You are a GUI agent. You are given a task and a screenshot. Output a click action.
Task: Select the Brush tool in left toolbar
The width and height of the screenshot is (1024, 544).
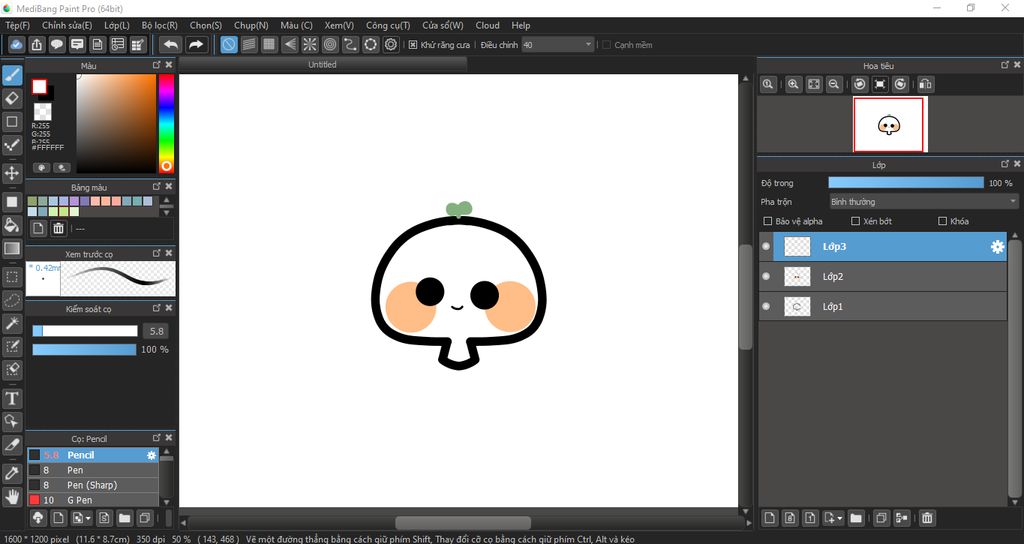12,76
